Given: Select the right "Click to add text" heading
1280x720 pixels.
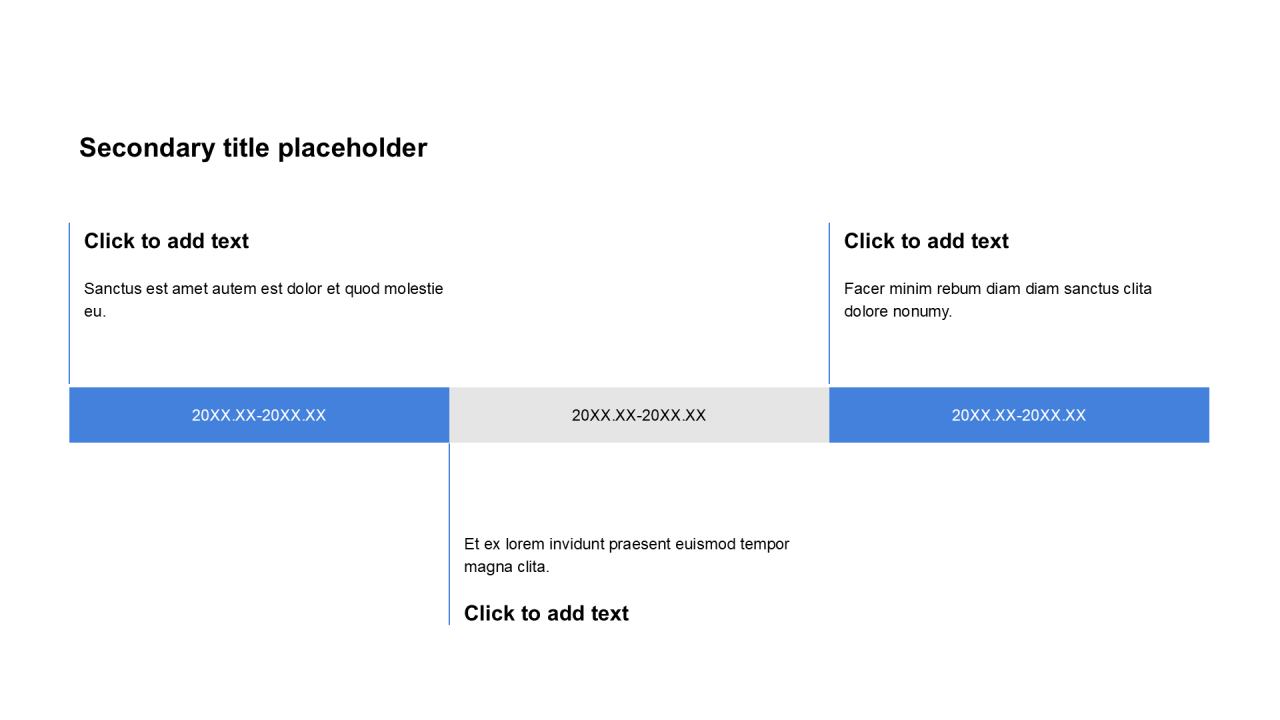Looking at the screenshot, I should [926, 241].
